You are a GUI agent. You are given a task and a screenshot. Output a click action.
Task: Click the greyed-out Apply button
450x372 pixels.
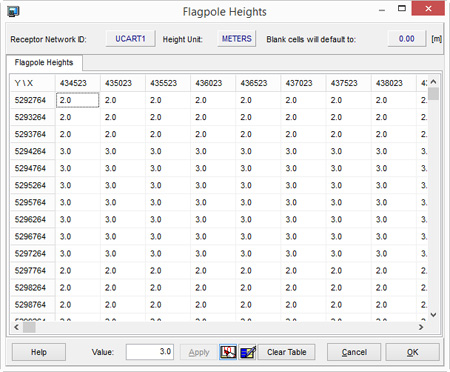199,352
